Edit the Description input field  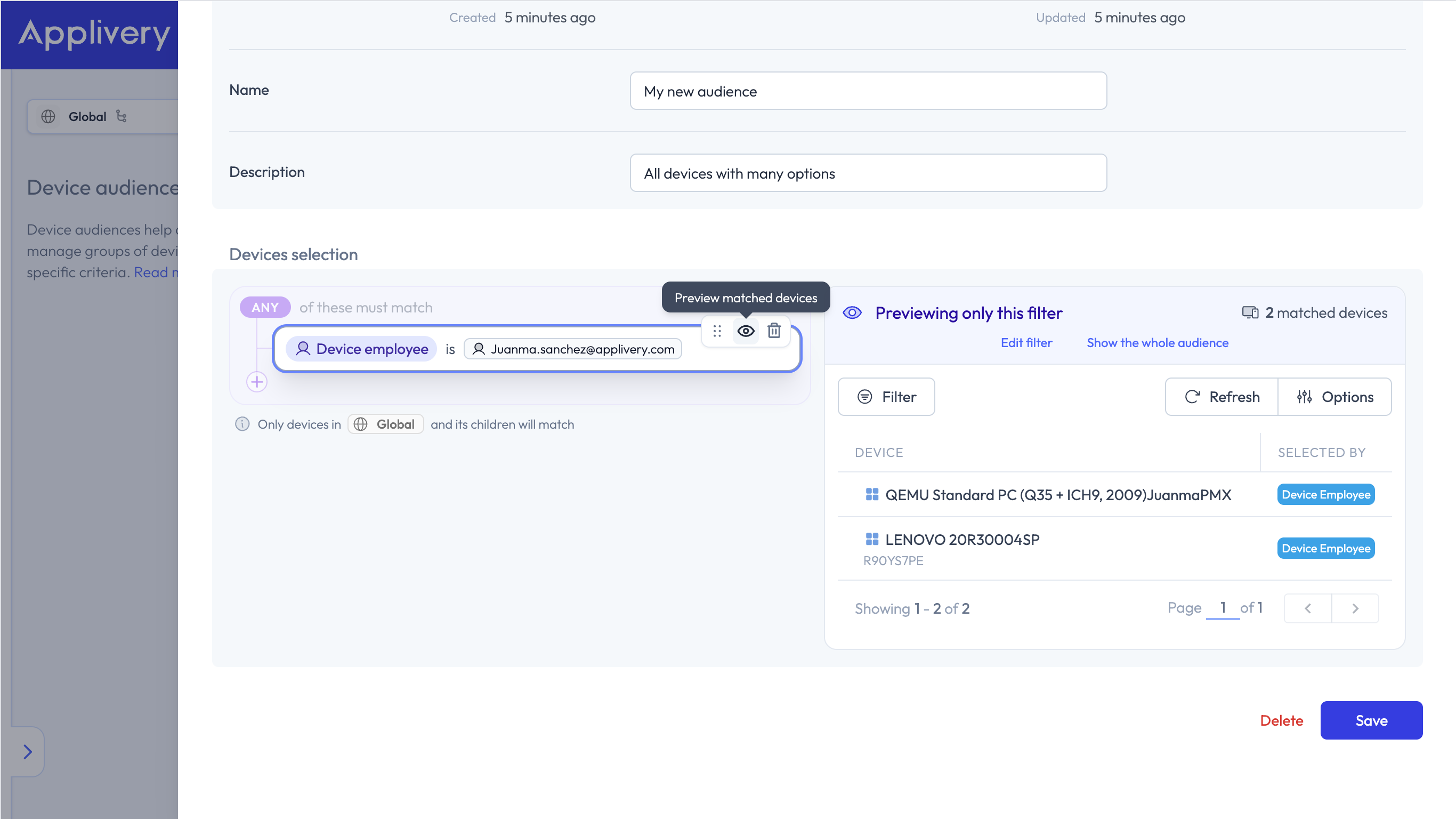pos(868,173)
